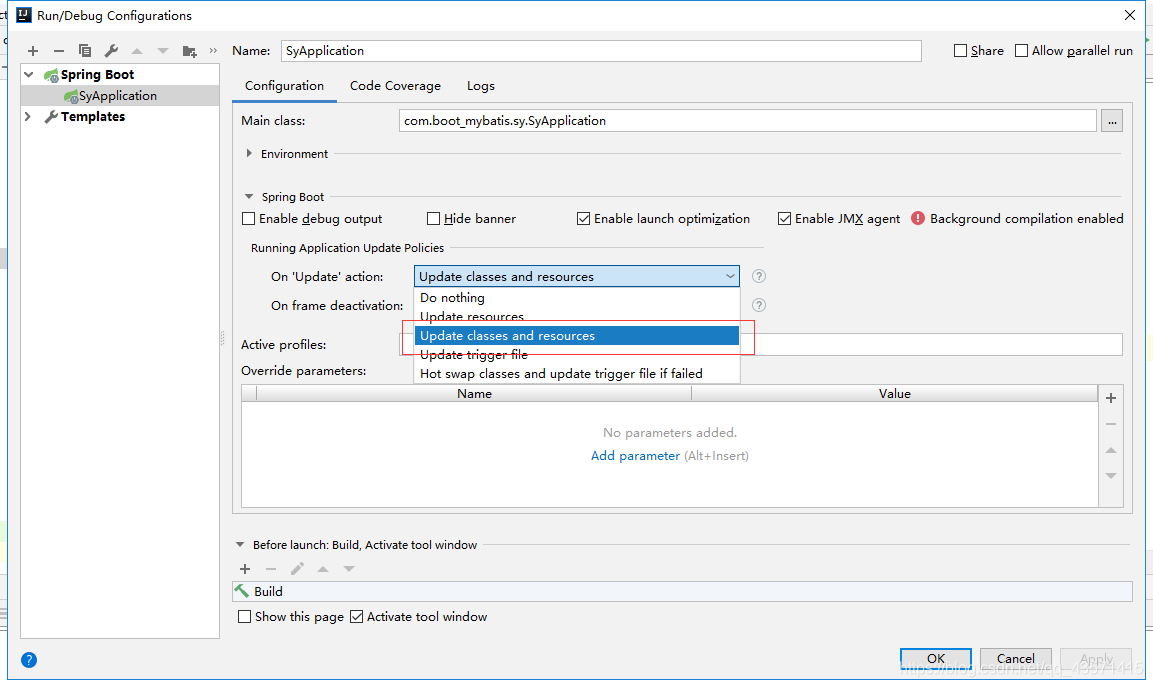The width and height of the screenshot is (1153, 687).
Task: Create new folder for configurations
Action: [189, 51]
